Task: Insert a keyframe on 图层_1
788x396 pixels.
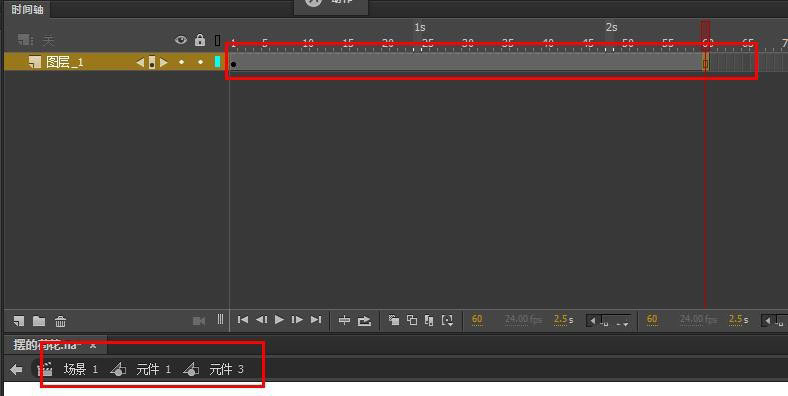Action: tap(152, 62)
